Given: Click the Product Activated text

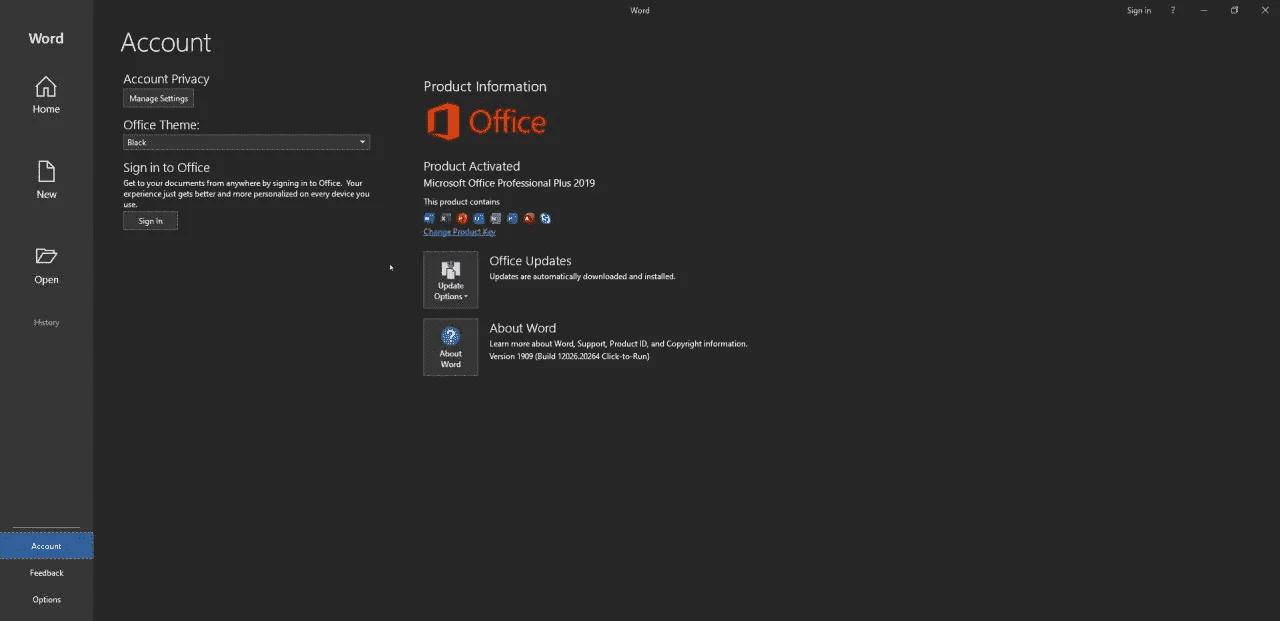Looking at the screenshot, I should pos(471,166).
